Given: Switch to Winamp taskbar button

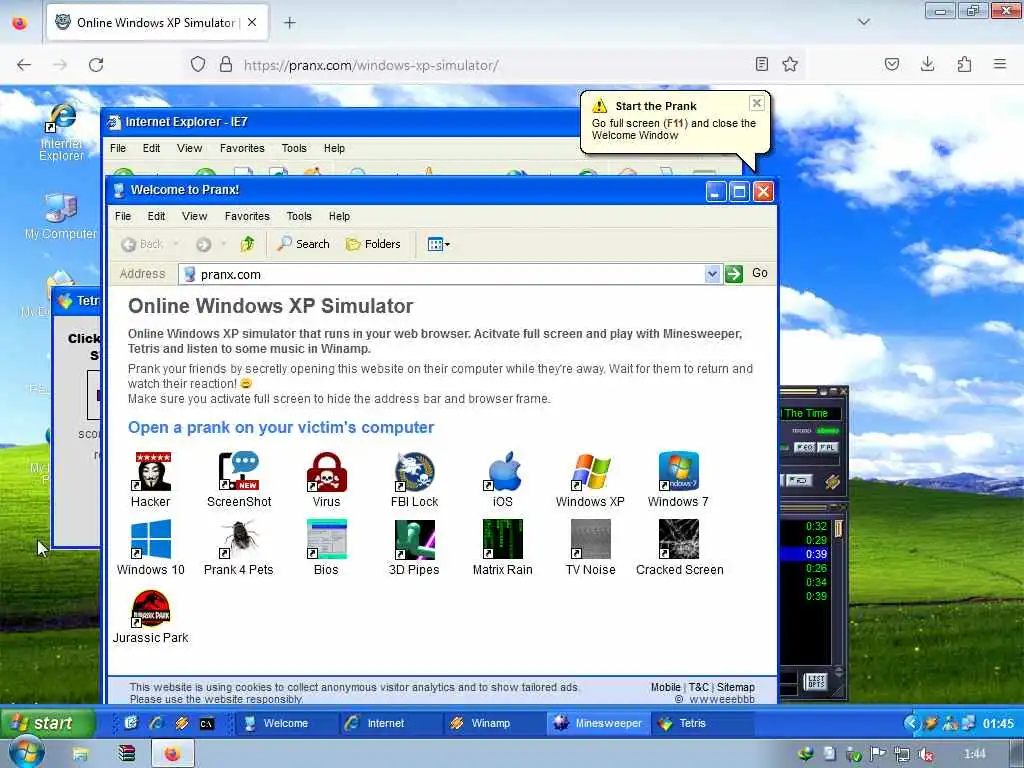Looking at the screenshot, I should tap(495, 723).
